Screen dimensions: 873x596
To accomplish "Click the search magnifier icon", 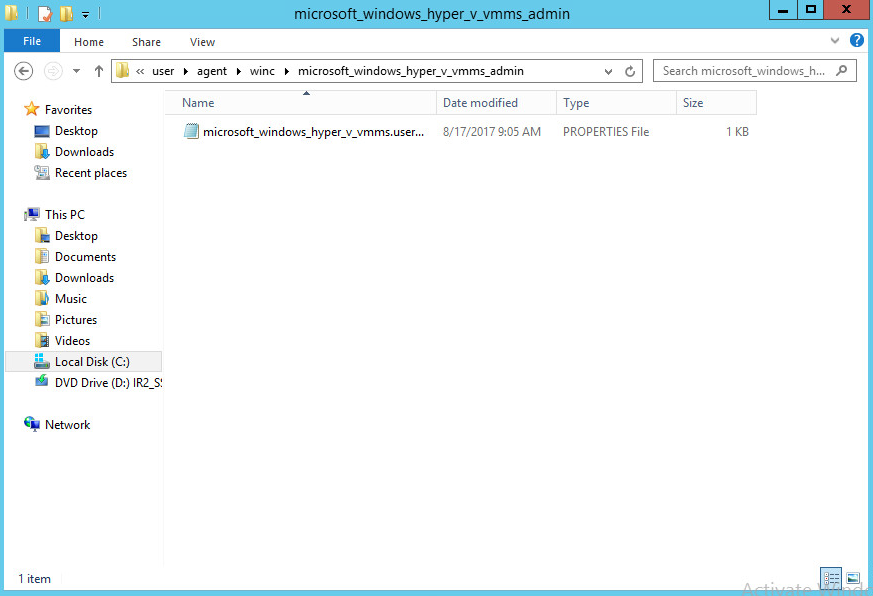I will click(842, 71).
